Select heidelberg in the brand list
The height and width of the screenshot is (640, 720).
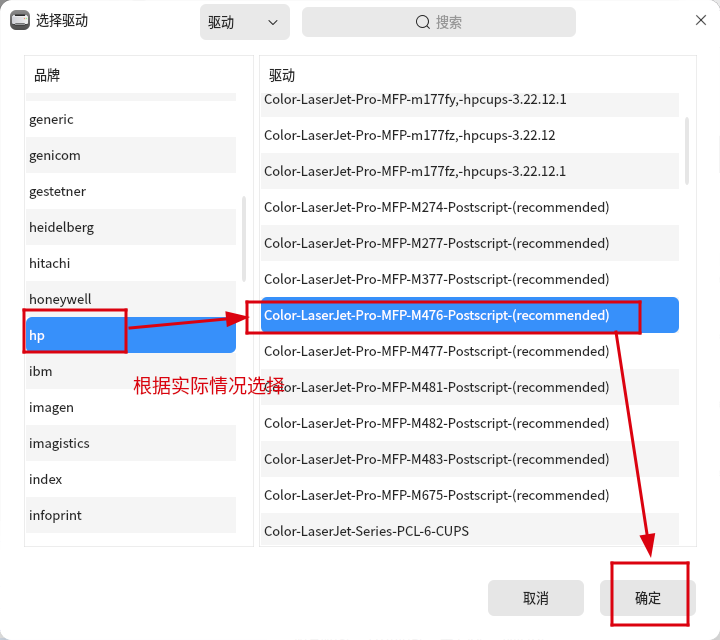(x=130, y=227)
